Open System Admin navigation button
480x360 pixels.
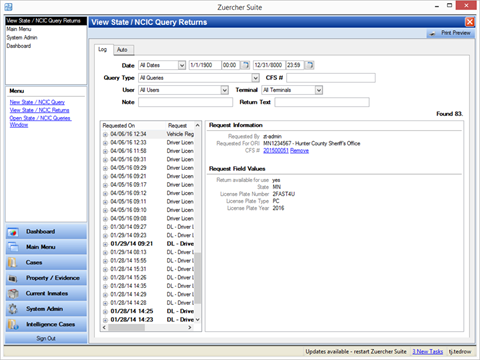point(46,309)
